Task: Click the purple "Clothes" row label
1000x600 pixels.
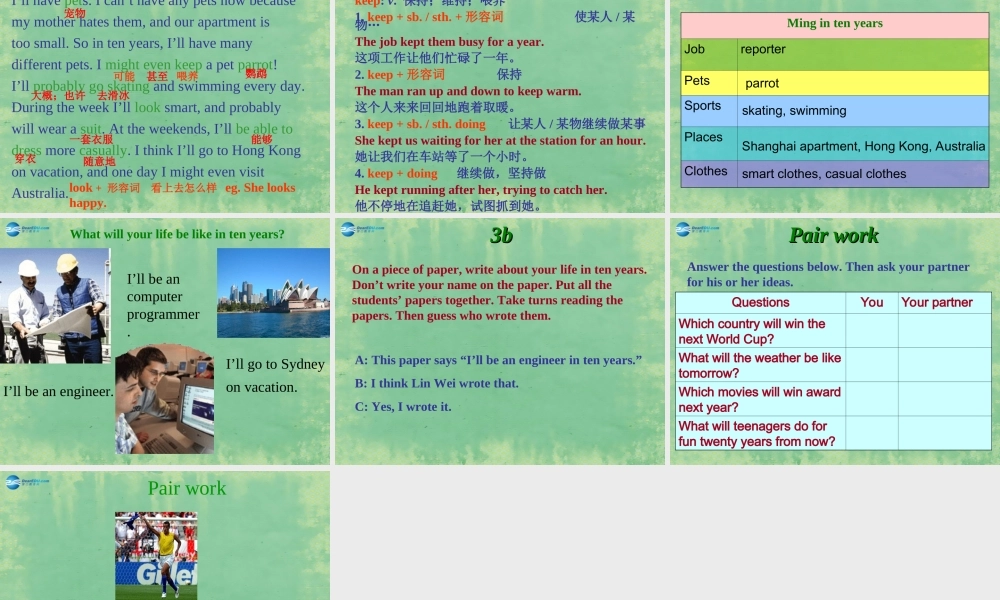Action: coord(708,172)
